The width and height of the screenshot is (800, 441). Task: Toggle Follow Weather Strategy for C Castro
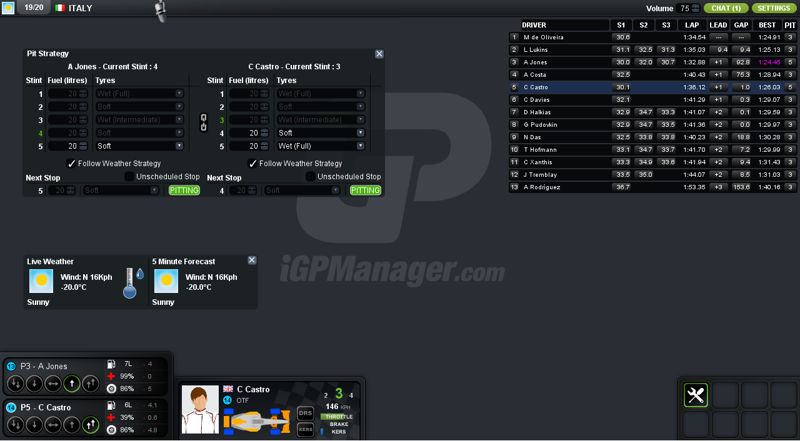(x=251, y=163)
